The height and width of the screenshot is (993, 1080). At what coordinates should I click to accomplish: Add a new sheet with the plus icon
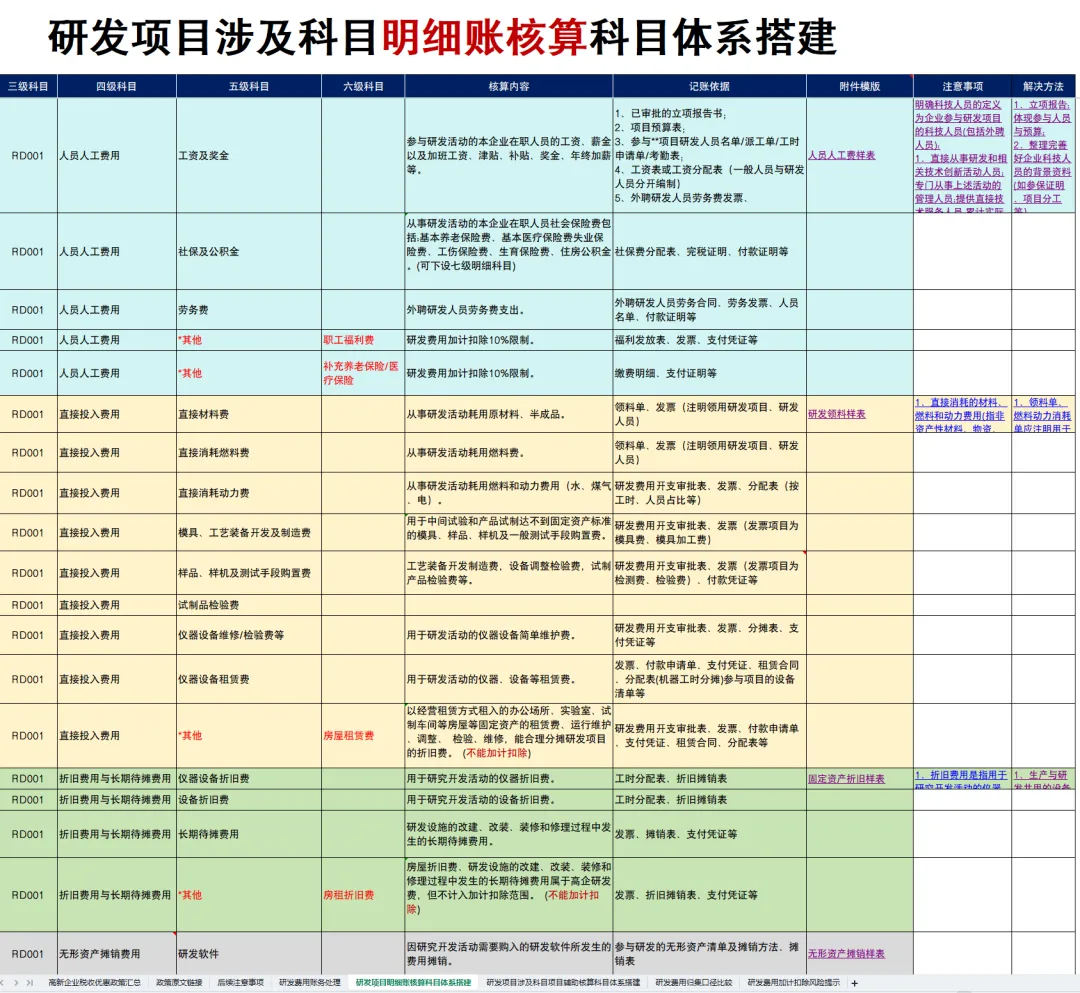[x=855, y=983]
